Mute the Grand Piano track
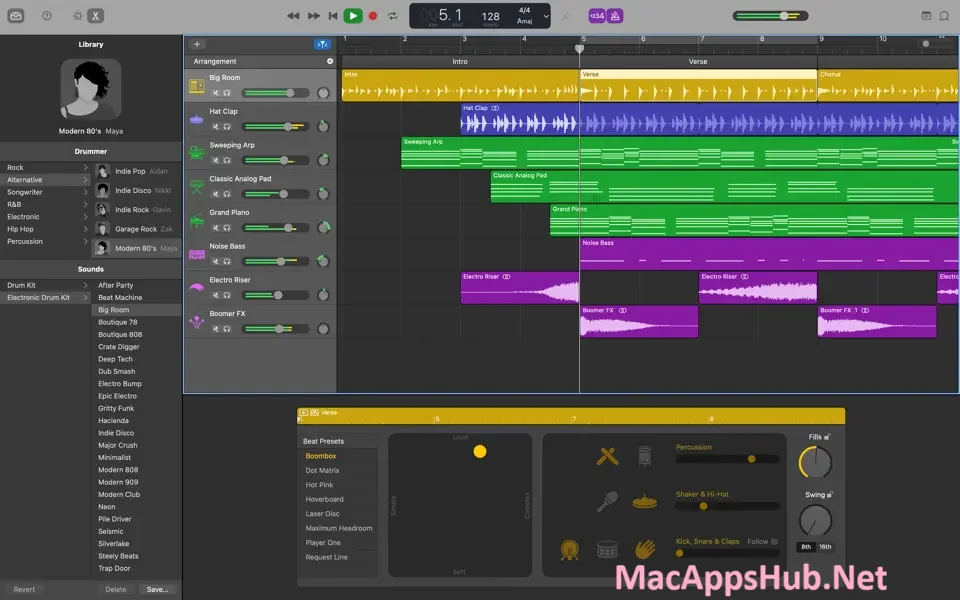 pyautogui.click(x=216, y=228)
